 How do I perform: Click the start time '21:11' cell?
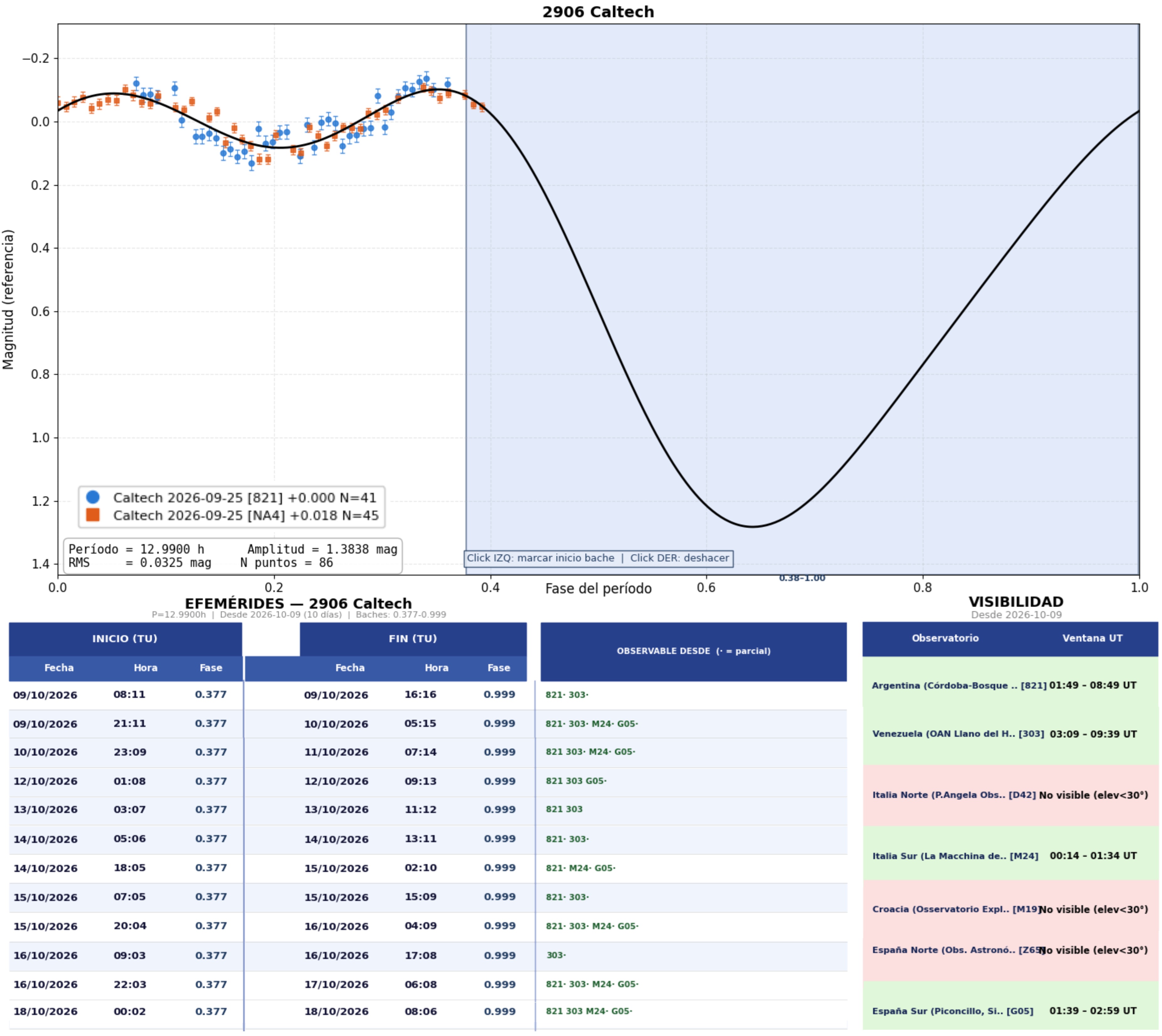click(129, 723)
